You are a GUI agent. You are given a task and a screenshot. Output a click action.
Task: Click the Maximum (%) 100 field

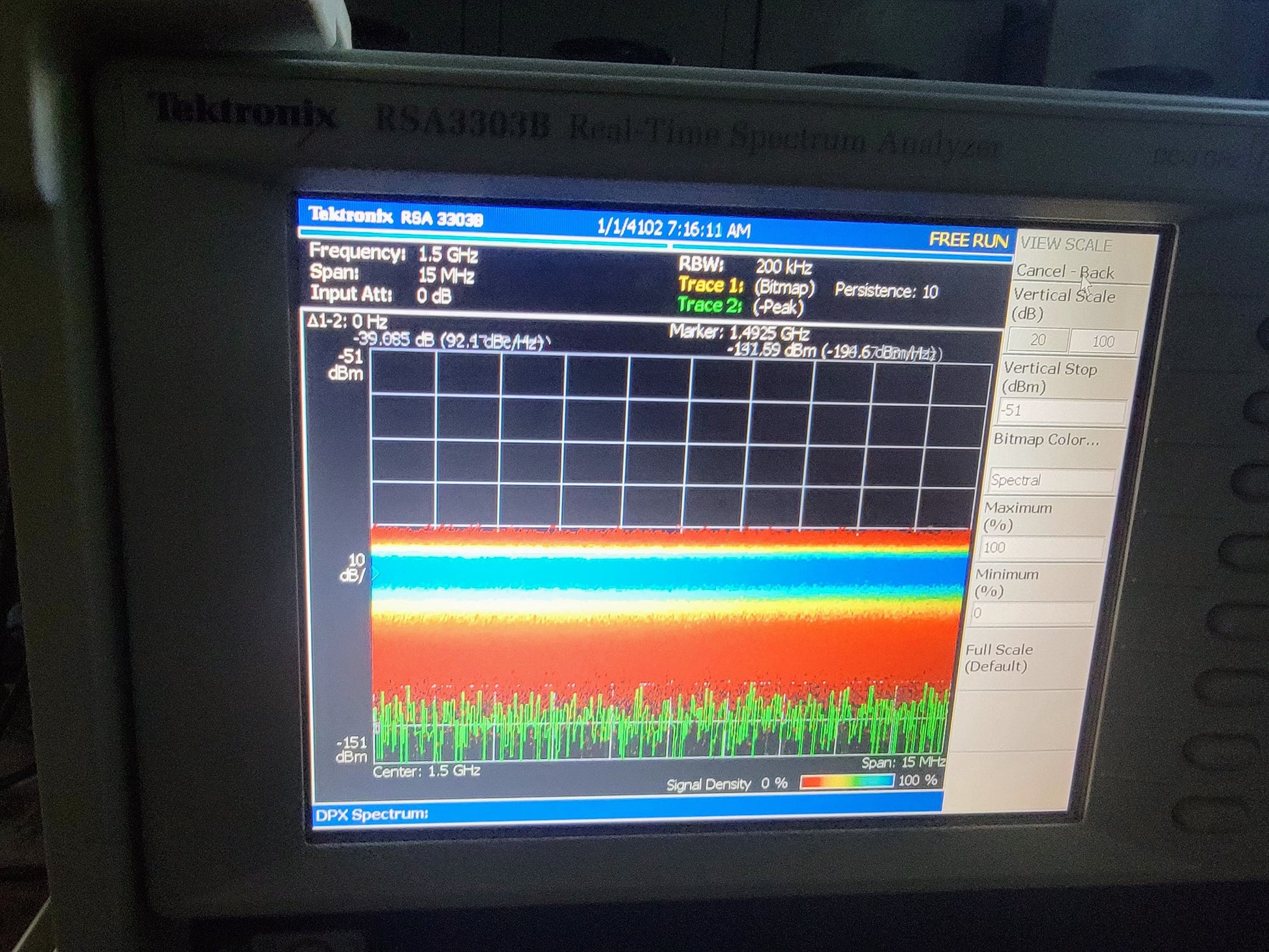coord(1041,548)
